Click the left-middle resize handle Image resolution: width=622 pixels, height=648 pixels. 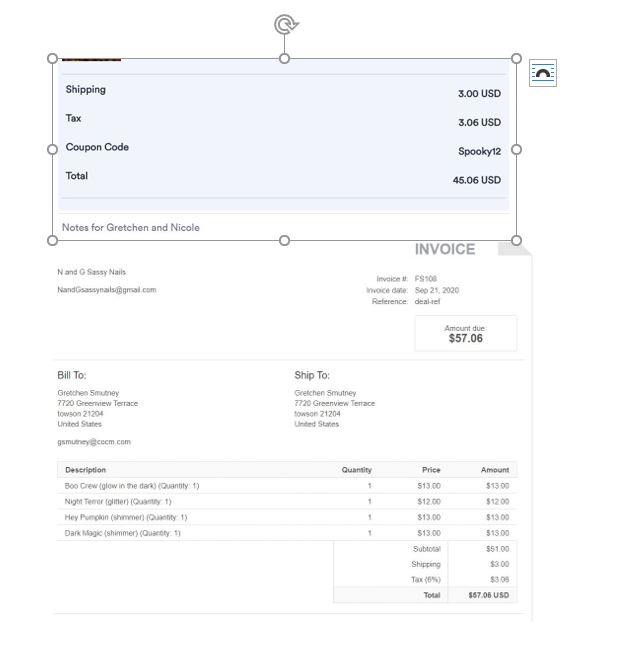point(53,149)
